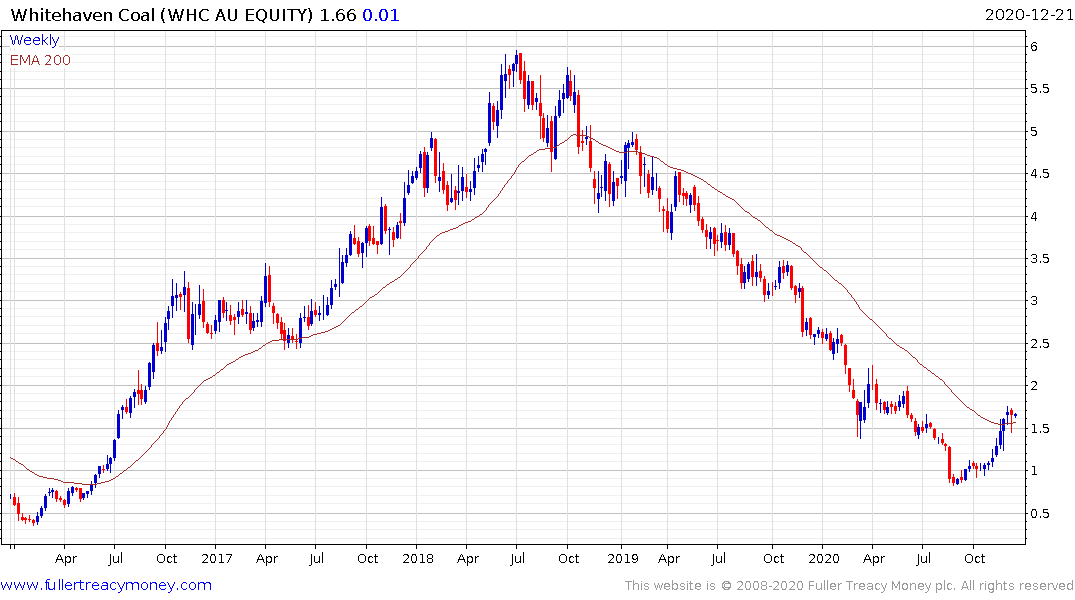Click the 2.5 tick on the price axis

tap(1040, 344)
